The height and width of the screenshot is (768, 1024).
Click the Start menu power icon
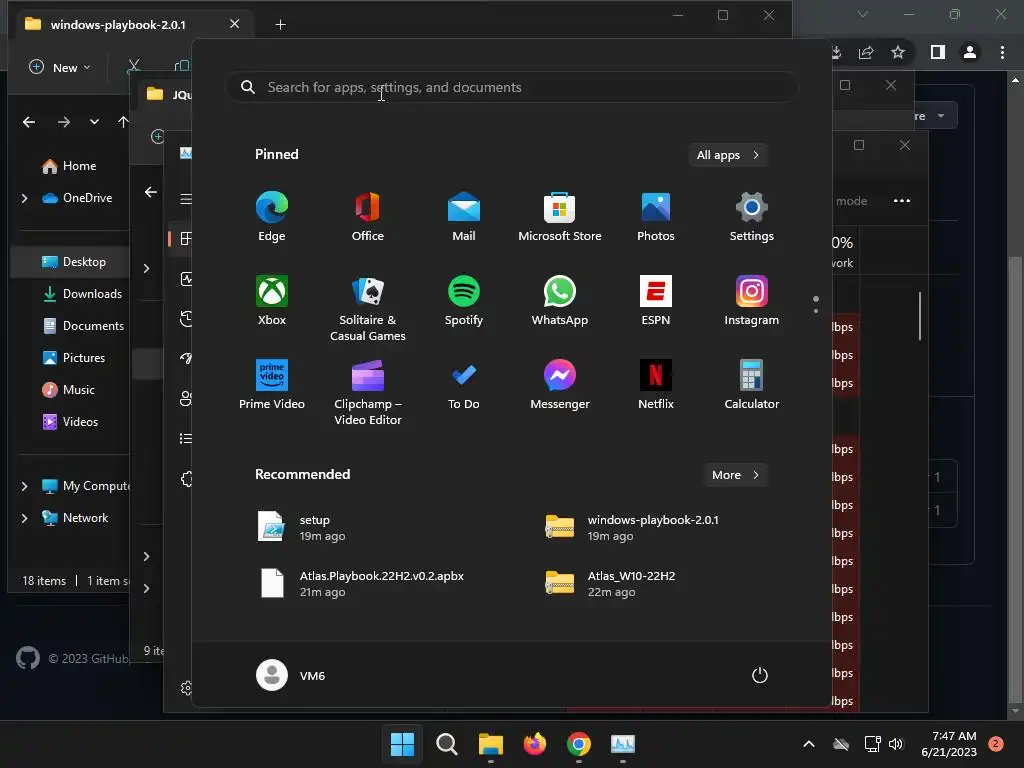pos(760,675)
